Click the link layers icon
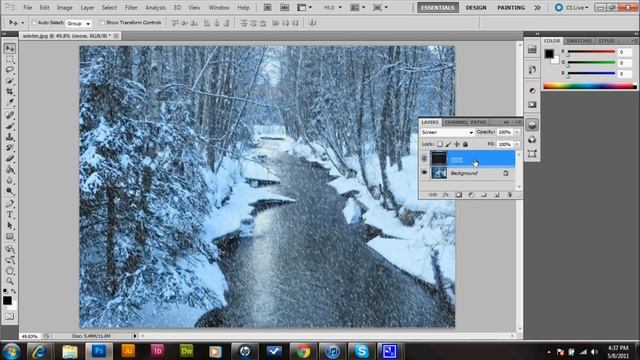 pos(433,195)
